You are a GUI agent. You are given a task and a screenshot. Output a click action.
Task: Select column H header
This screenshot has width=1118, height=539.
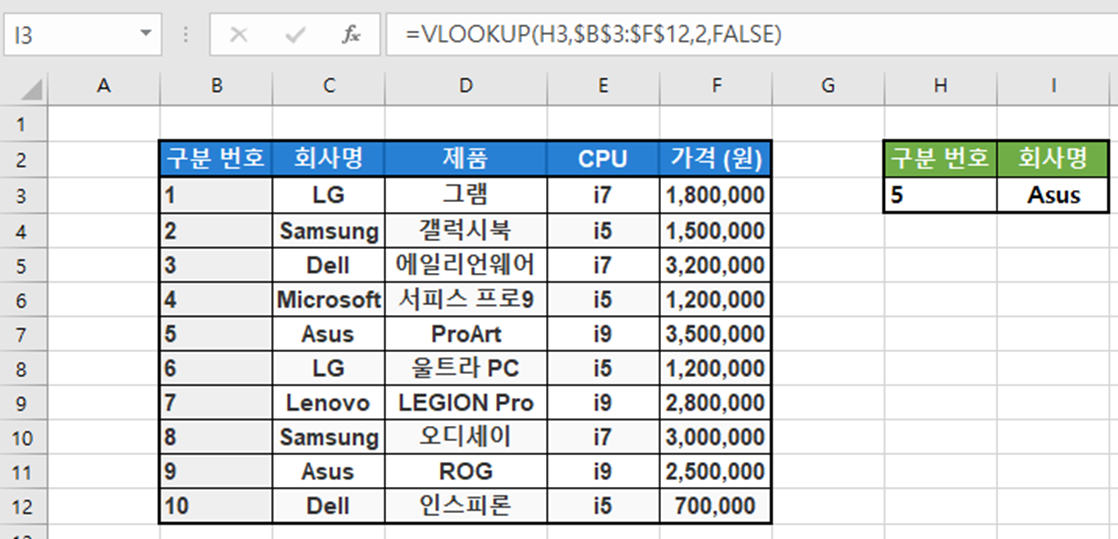pos(940,87)
